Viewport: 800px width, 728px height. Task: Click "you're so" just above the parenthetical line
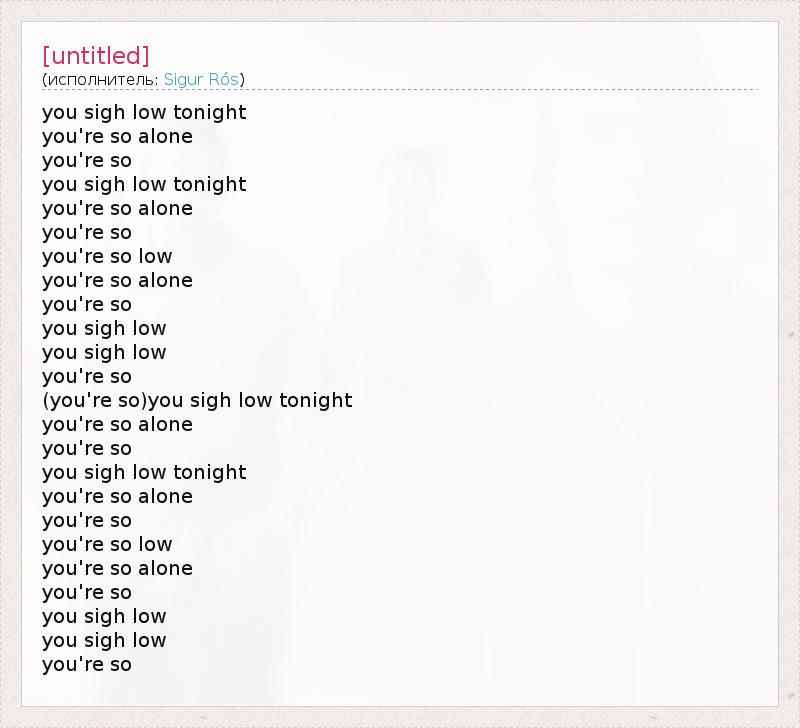(87, 376)
